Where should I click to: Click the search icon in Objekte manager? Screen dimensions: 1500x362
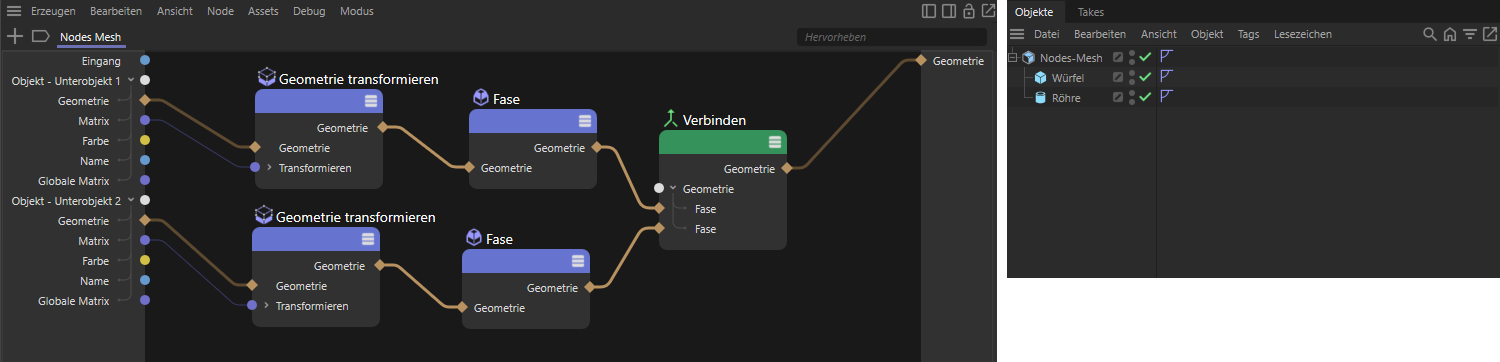click(1430, 34)
